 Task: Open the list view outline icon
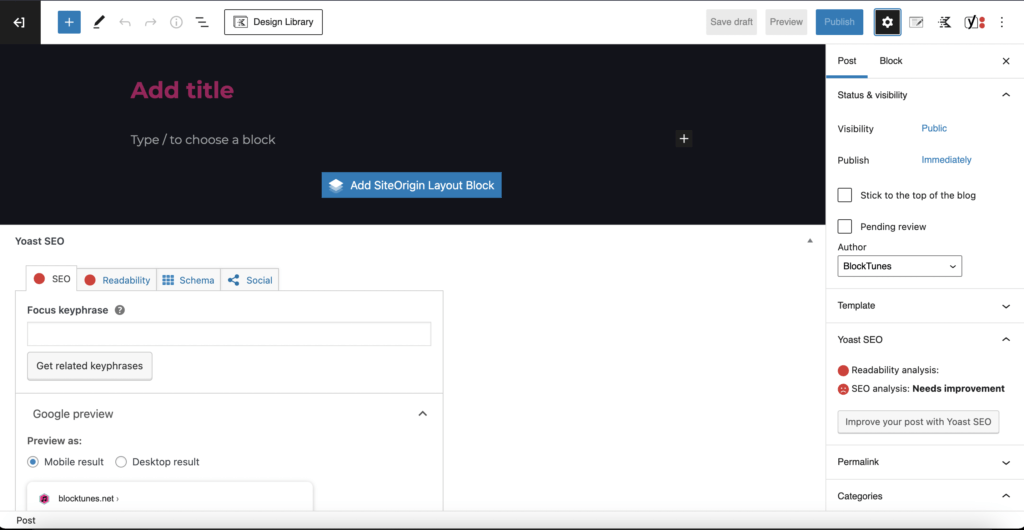(202, 22)
